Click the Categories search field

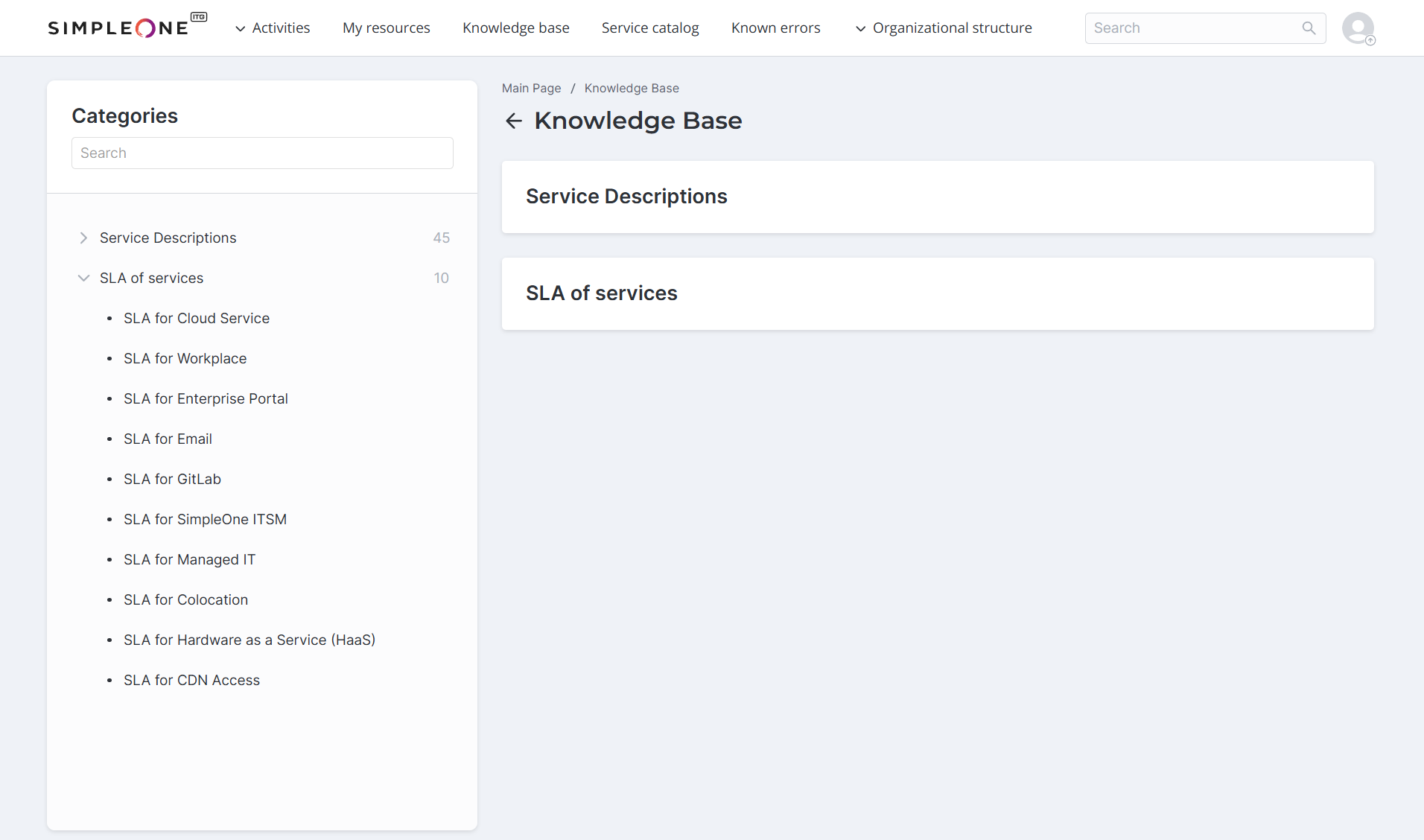click(x=262, y=153)
